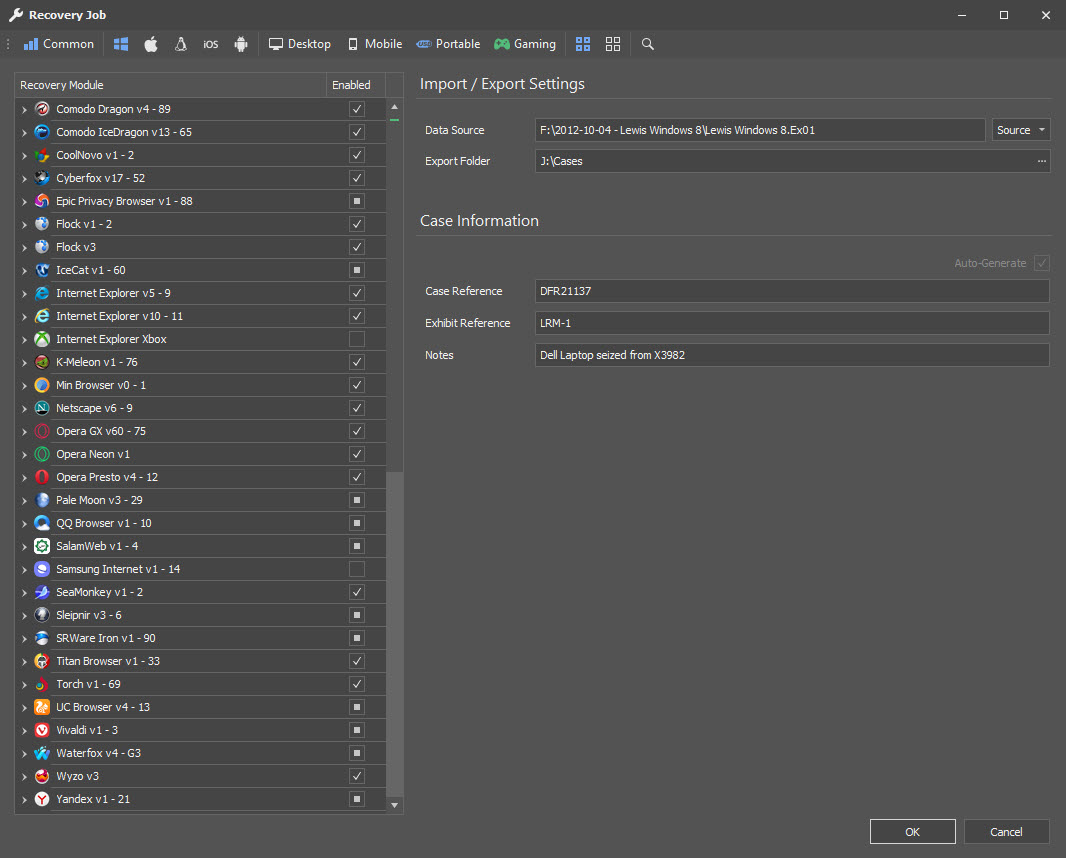Click the IceCat browser icon
Viewport: 1066px width, 858px height.
click(42, 270)
